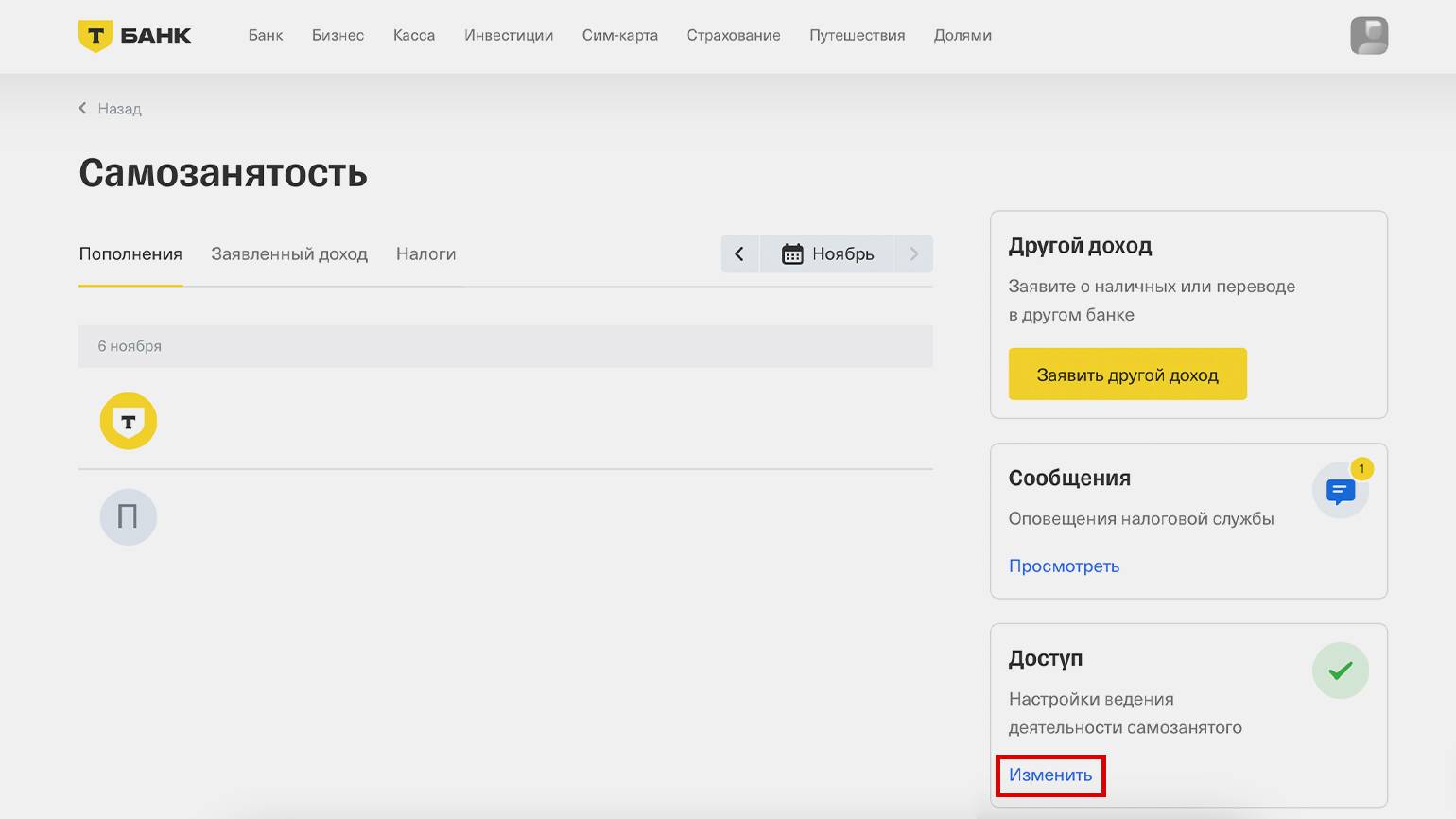The width and height of the screenshot is (1456, 819).
Task: Click the T-Bank shield logo in header
Action: tap(95, 36)
